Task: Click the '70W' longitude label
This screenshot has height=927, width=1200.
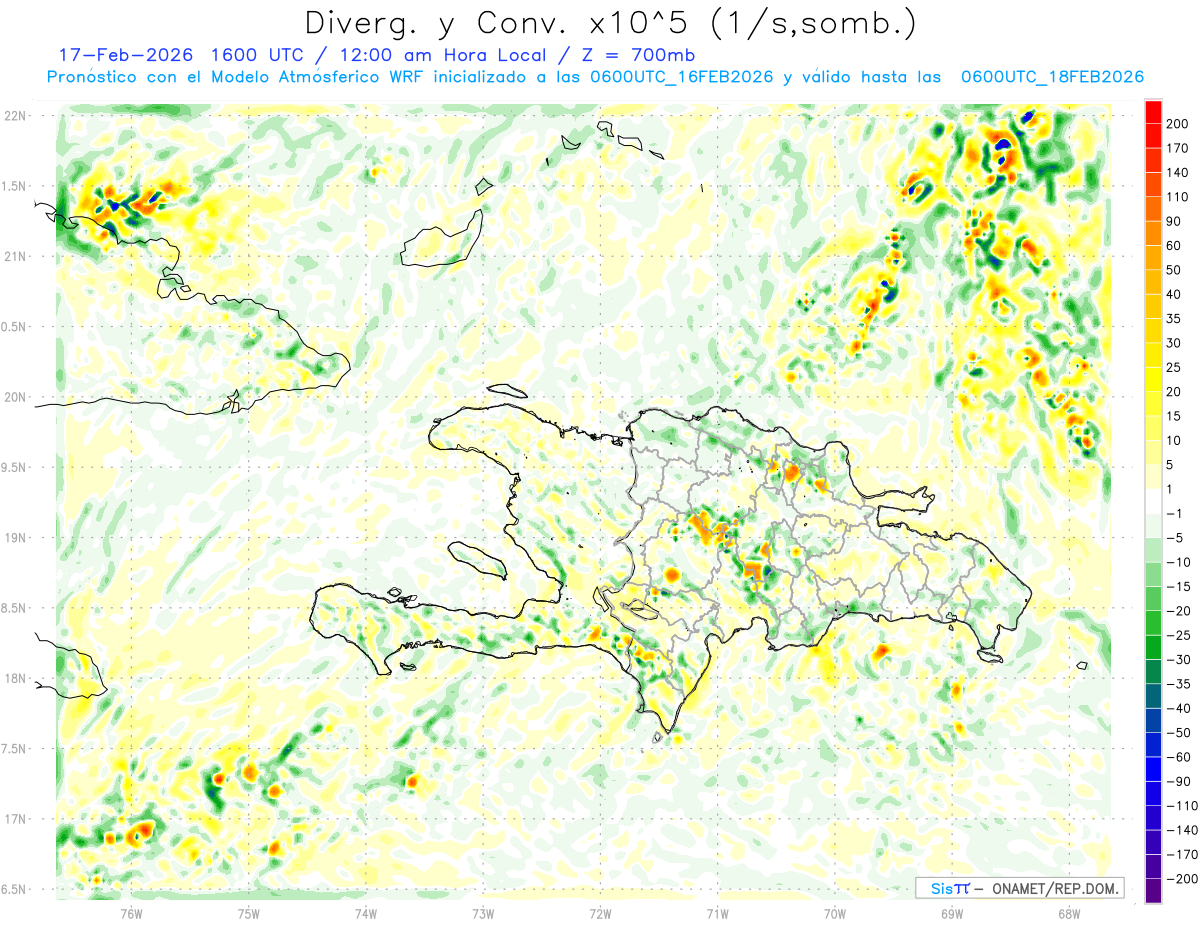Action: (x=835, y=913)
